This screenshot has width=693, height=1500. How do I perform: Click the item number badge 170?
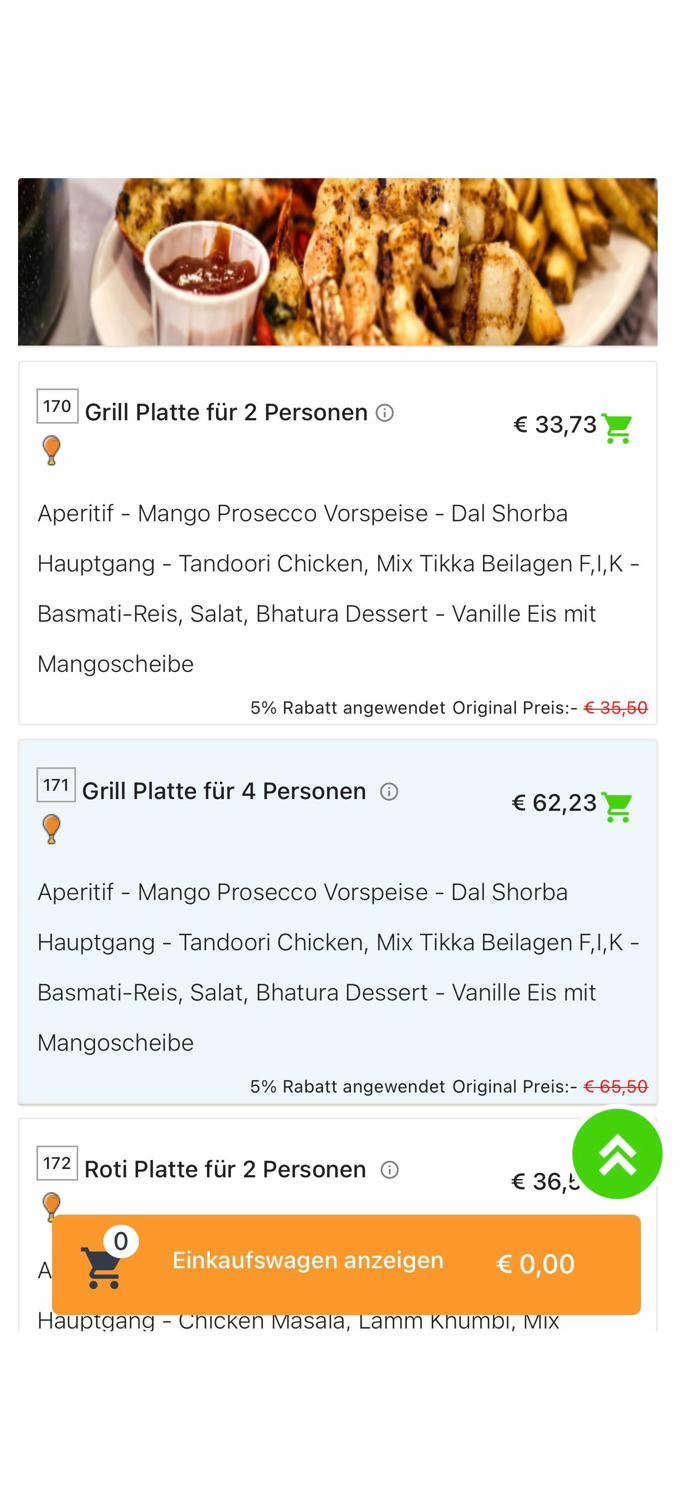[x=57, y=406]
